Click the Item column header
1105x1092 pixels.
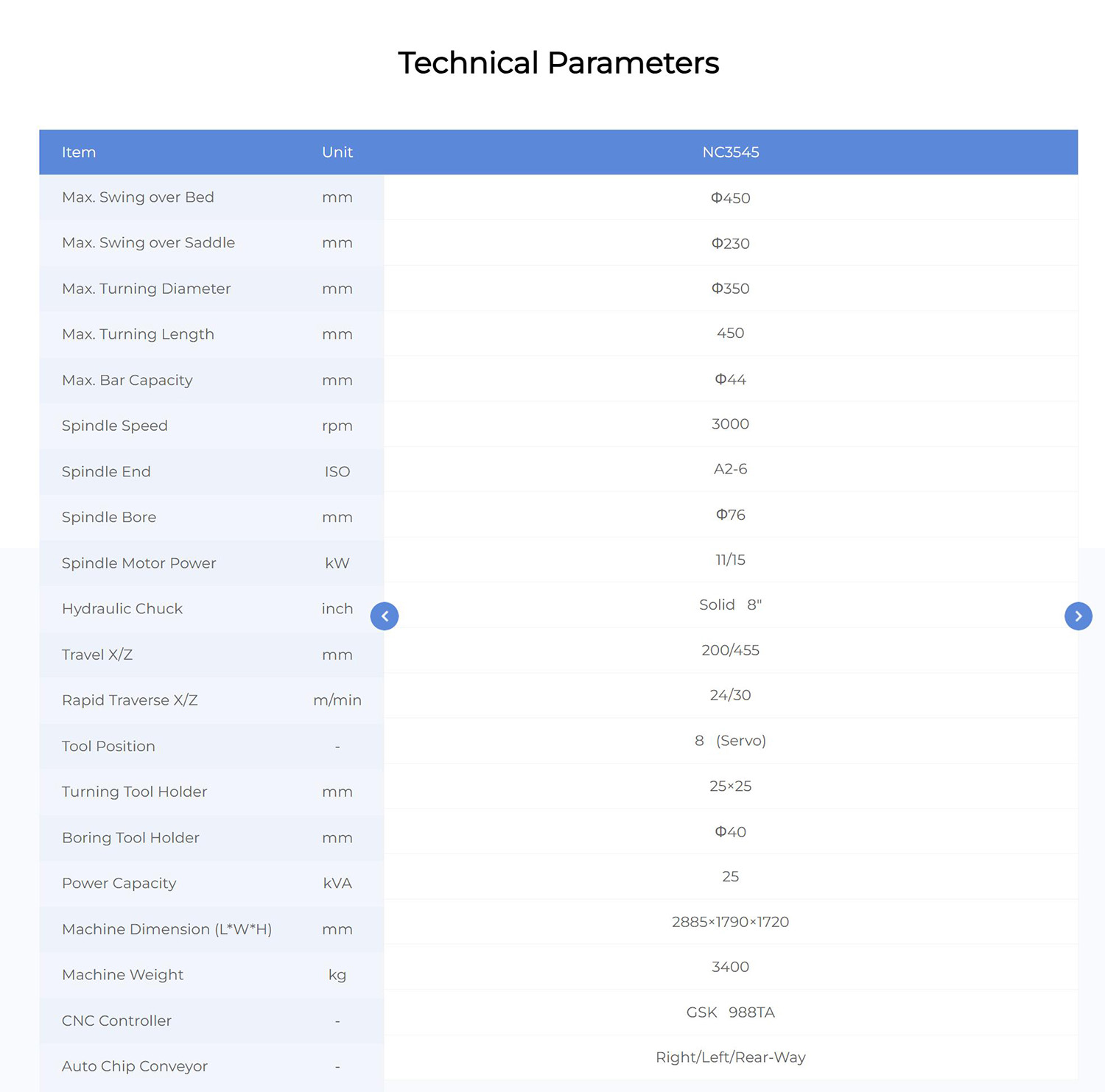coord(79,152)
